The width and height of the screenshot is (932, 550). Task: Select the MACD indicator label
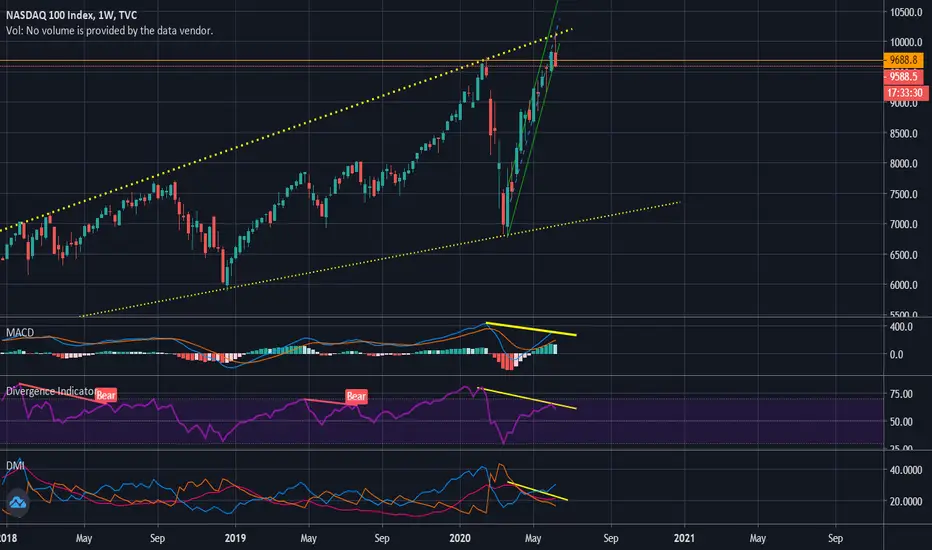[20, 332]
